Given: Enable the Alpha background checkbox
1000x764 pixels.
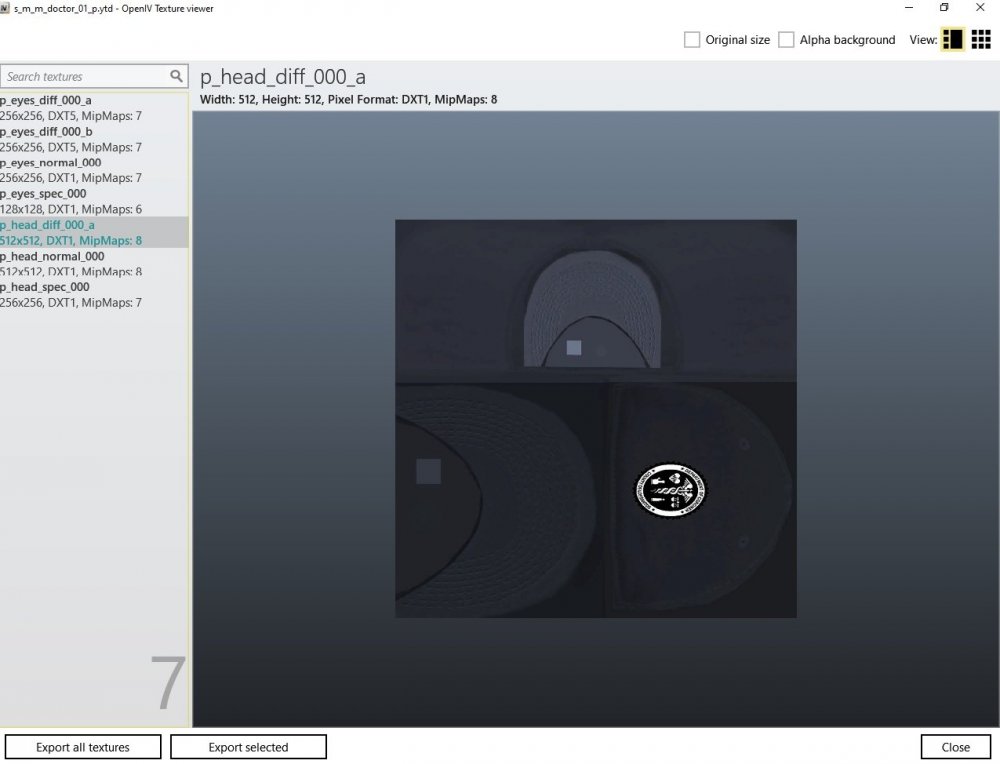Looking at the screenshot, I should 786,40.
